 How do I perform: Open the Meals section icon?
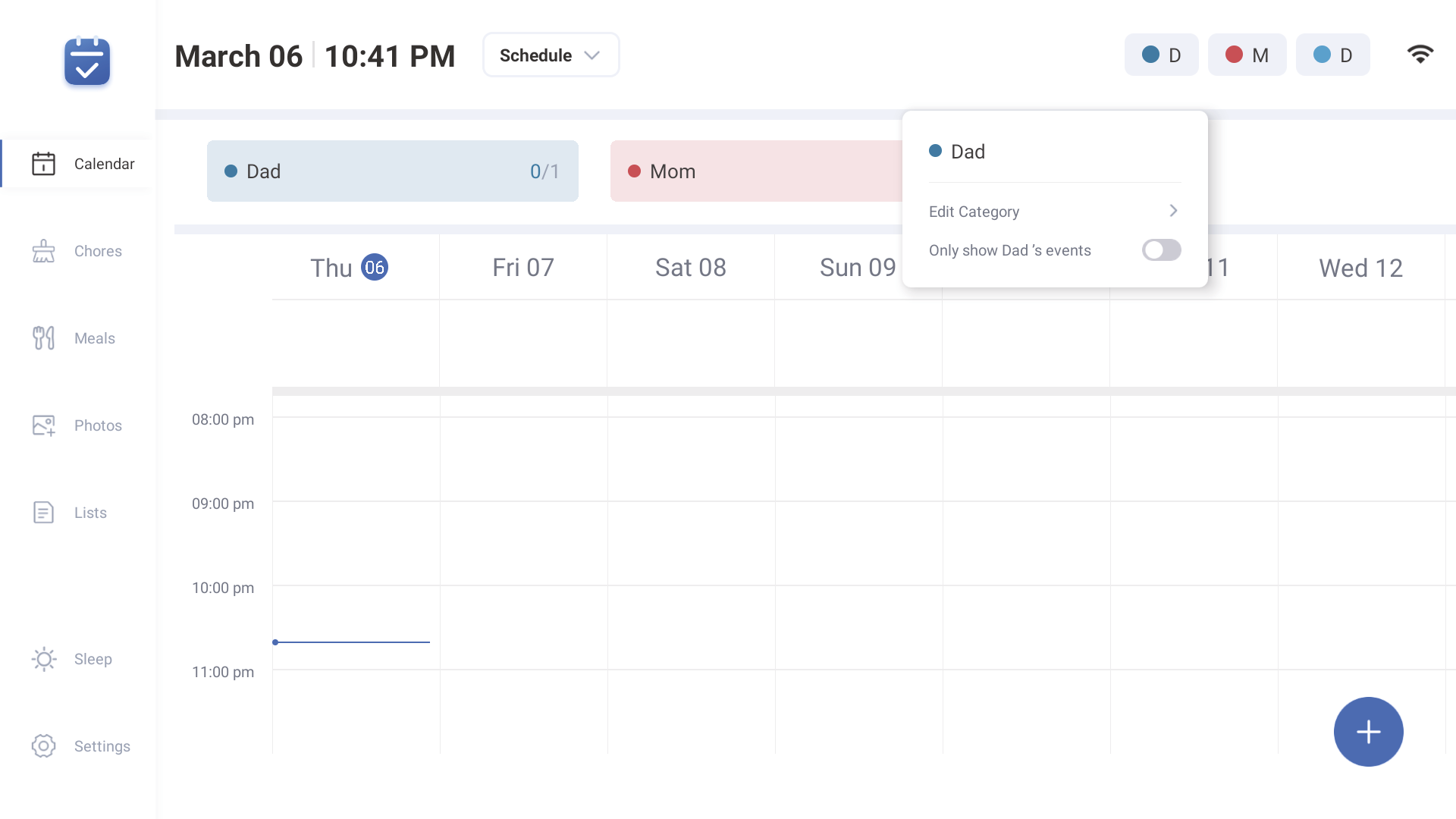coord(43,338)
